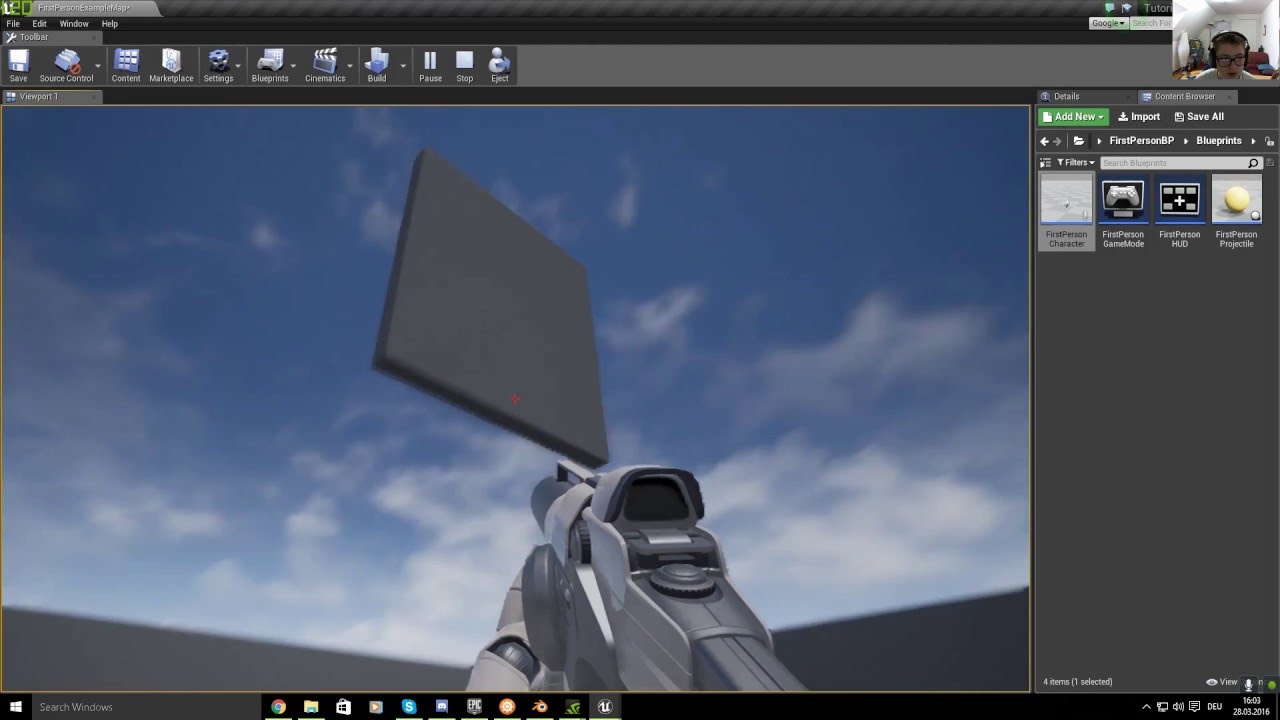Expand the Settings dropdown arrow

[x=238, y=66]
